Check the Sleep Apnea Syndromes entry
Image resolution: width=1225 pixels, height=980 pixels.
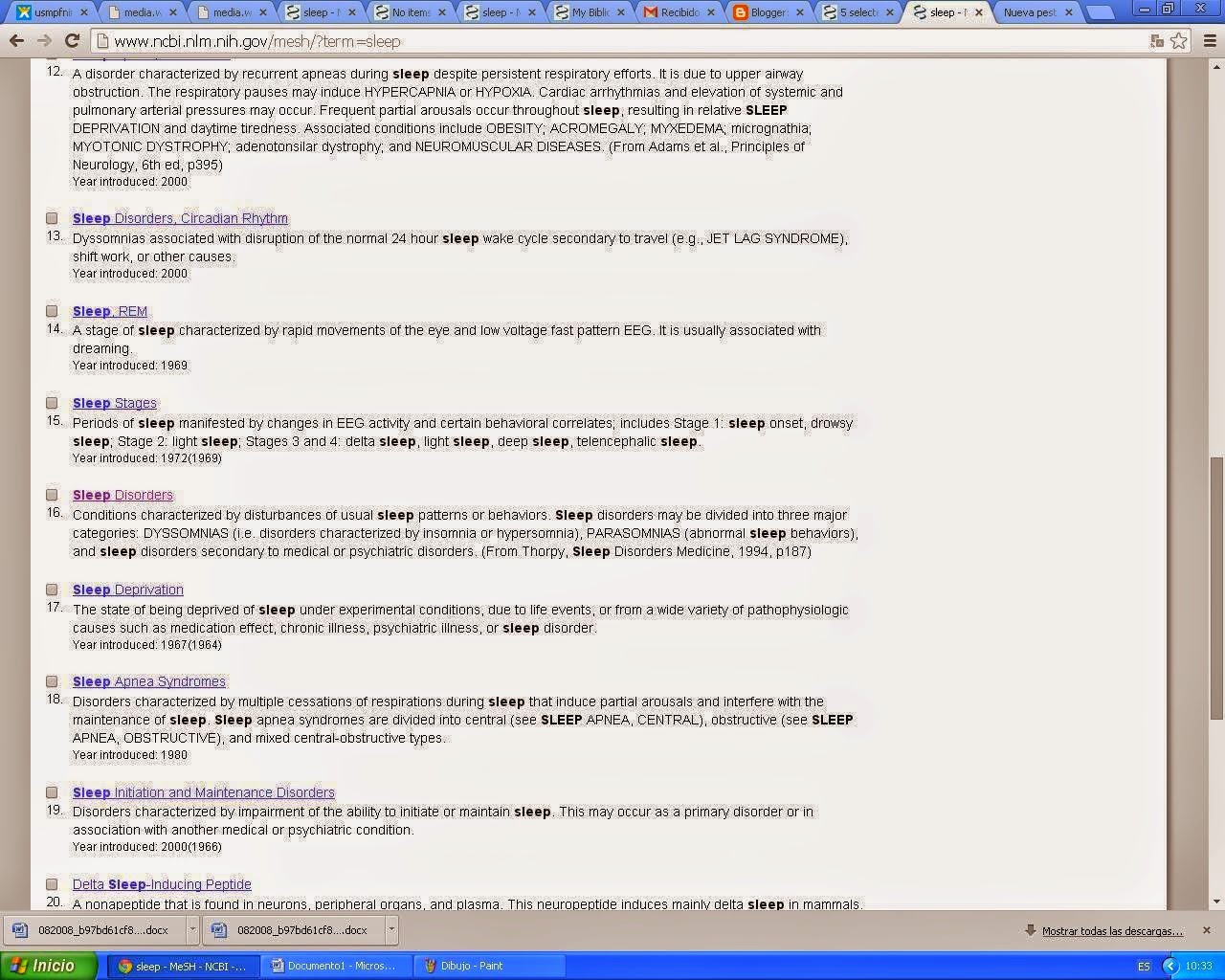pyautogui.click(x=52, y=680)
